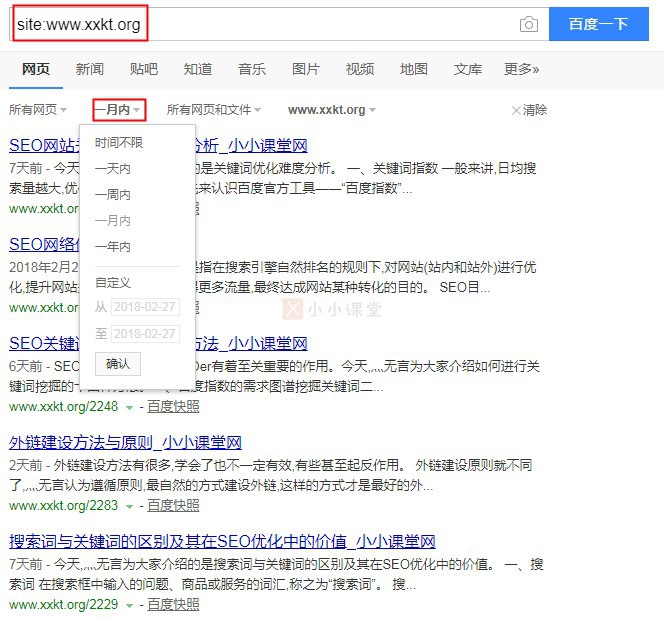The image size is (664, 619).
Task: Expand the www.xxkt.org site filter dropdown
Action: 332,110
